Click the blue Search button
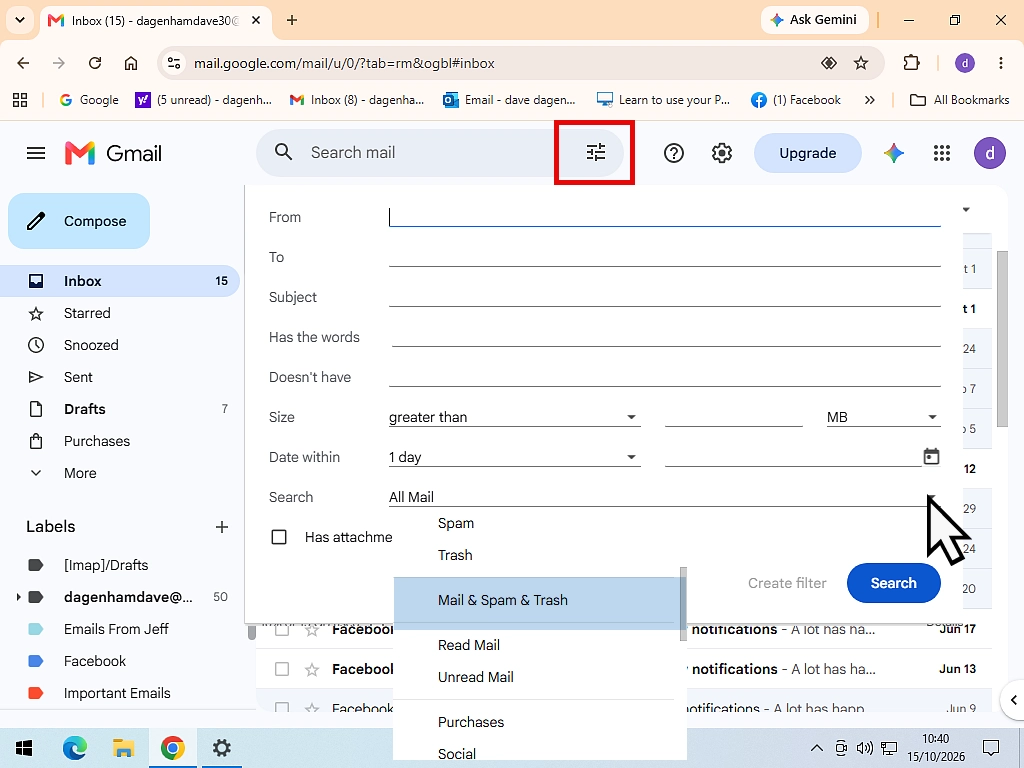 [x=893, y=583]
